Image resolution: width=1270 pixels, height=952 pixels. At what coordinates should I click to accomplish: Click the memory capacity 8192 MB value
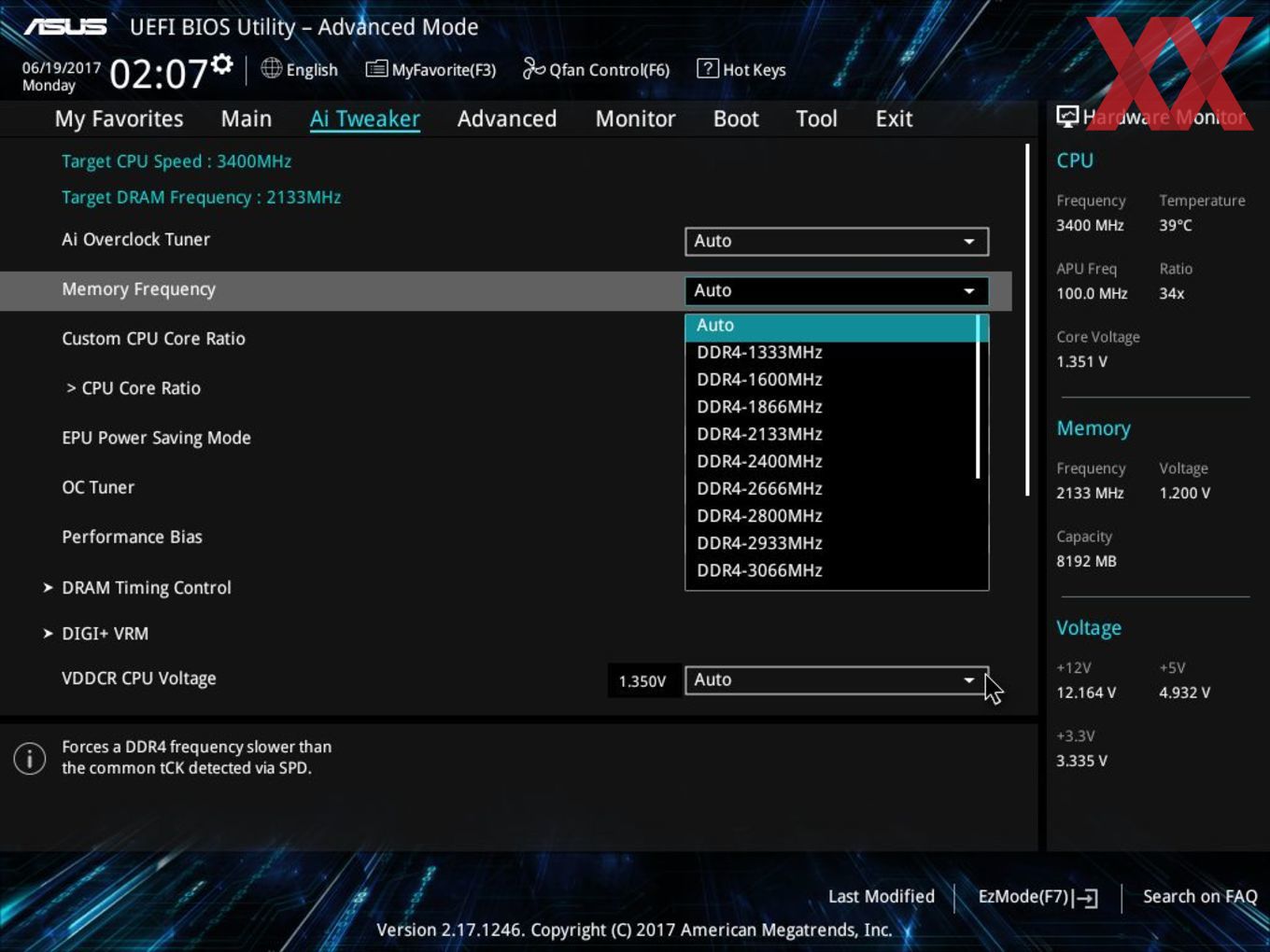[x=1086, y=561]
